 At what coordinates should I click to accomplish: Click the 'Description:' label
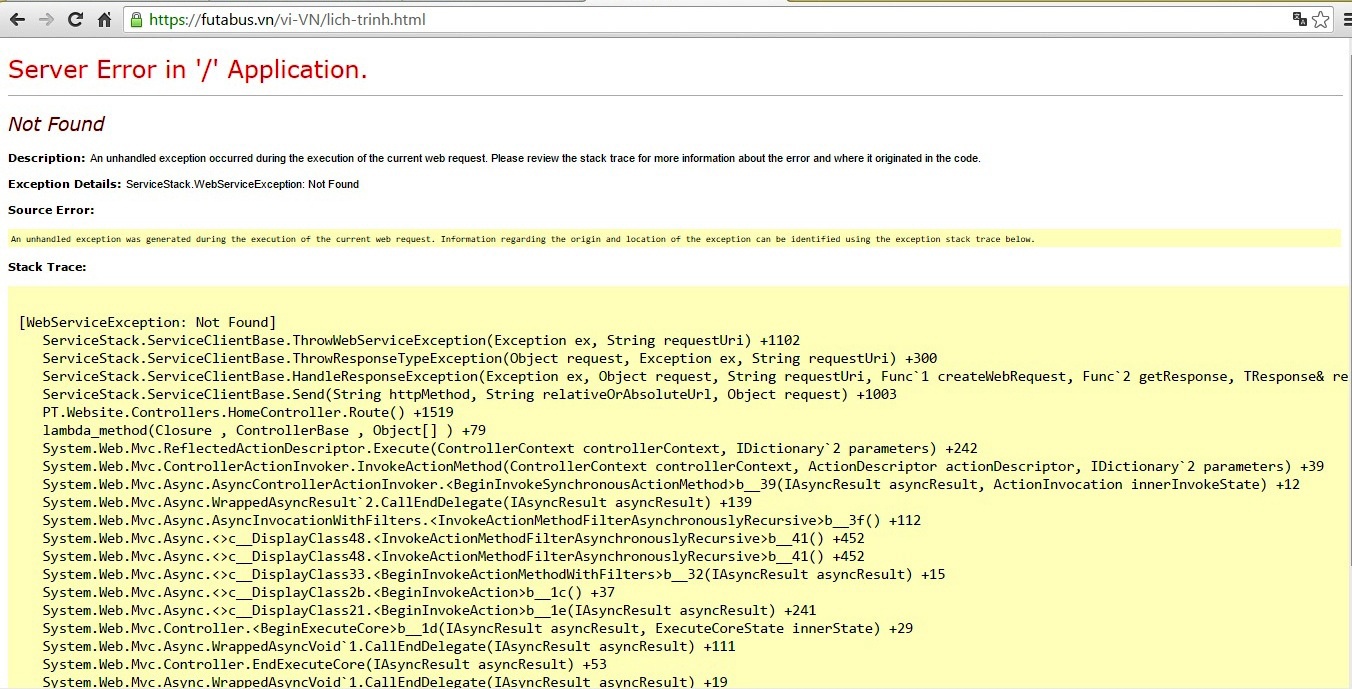(x=46, y=158)
